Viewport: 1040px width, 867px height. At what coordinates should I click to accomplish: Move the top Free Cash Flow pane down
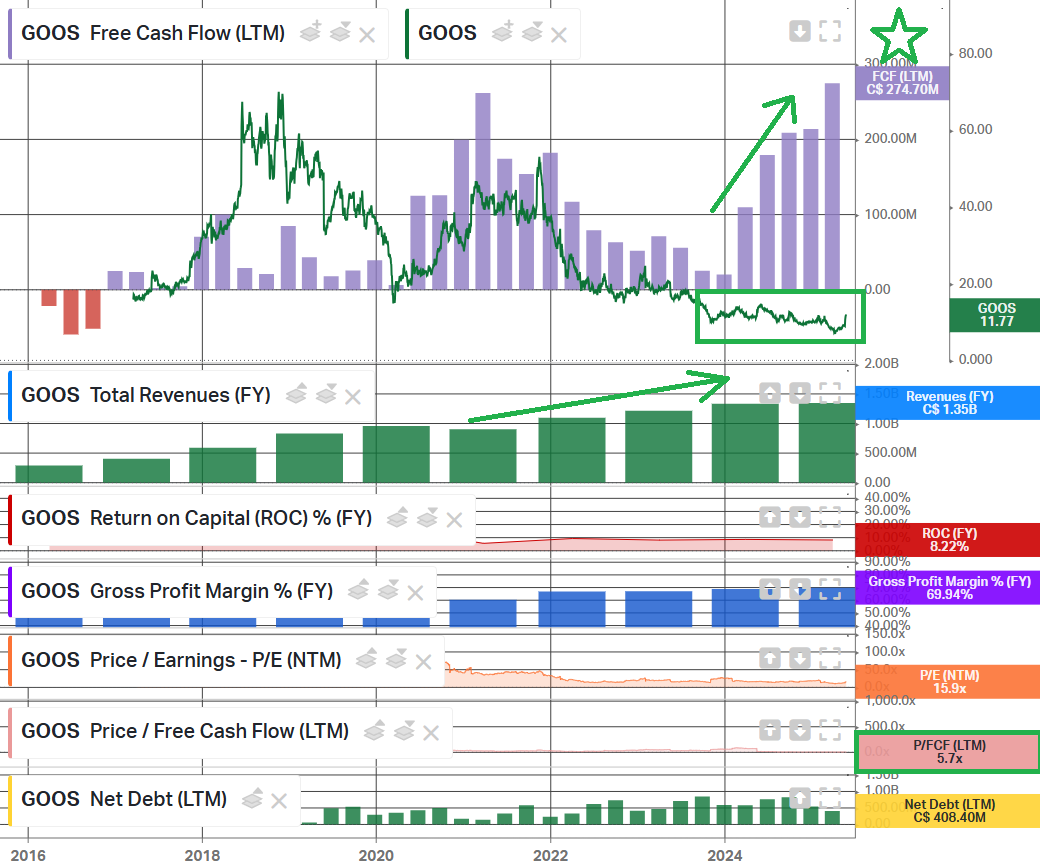(800, 31)
